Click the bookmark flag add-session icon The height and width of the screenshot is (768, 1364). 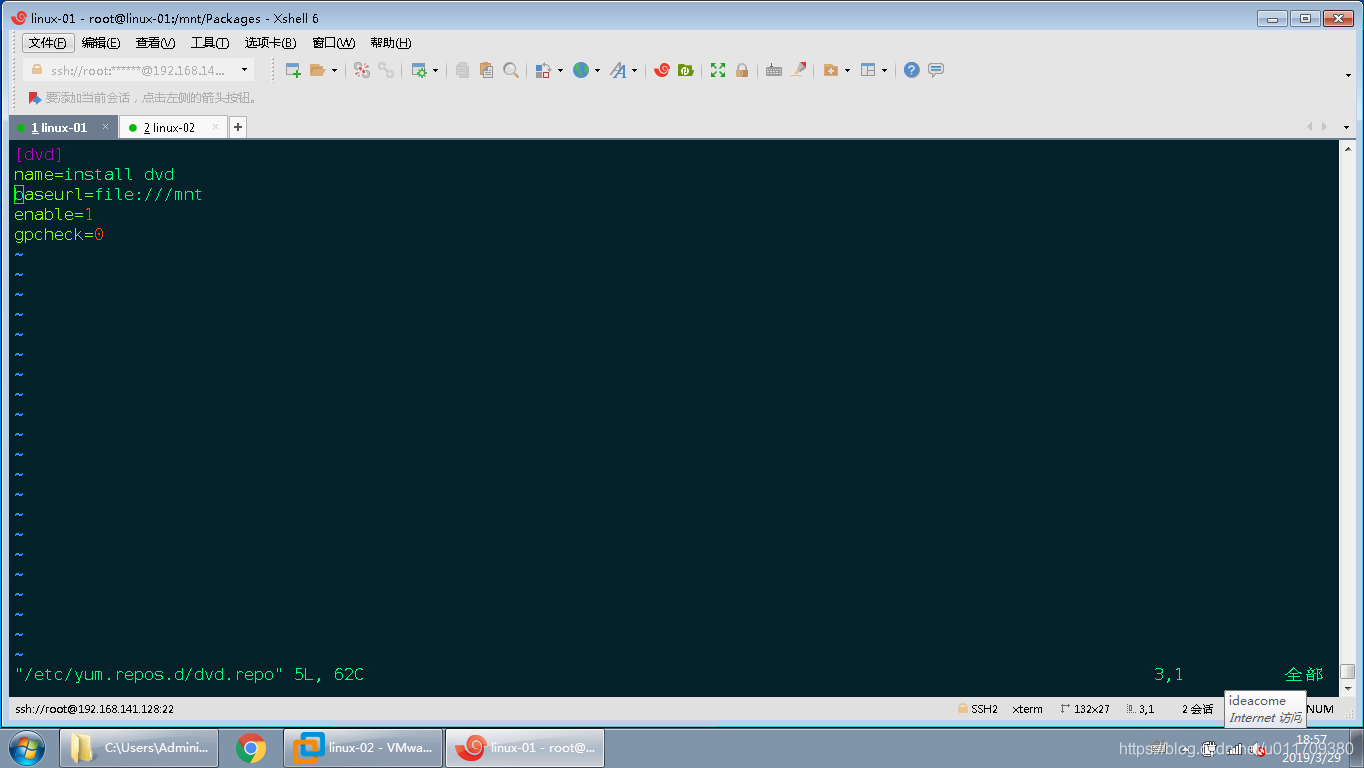pyautogui.click(x=35, y=98)
